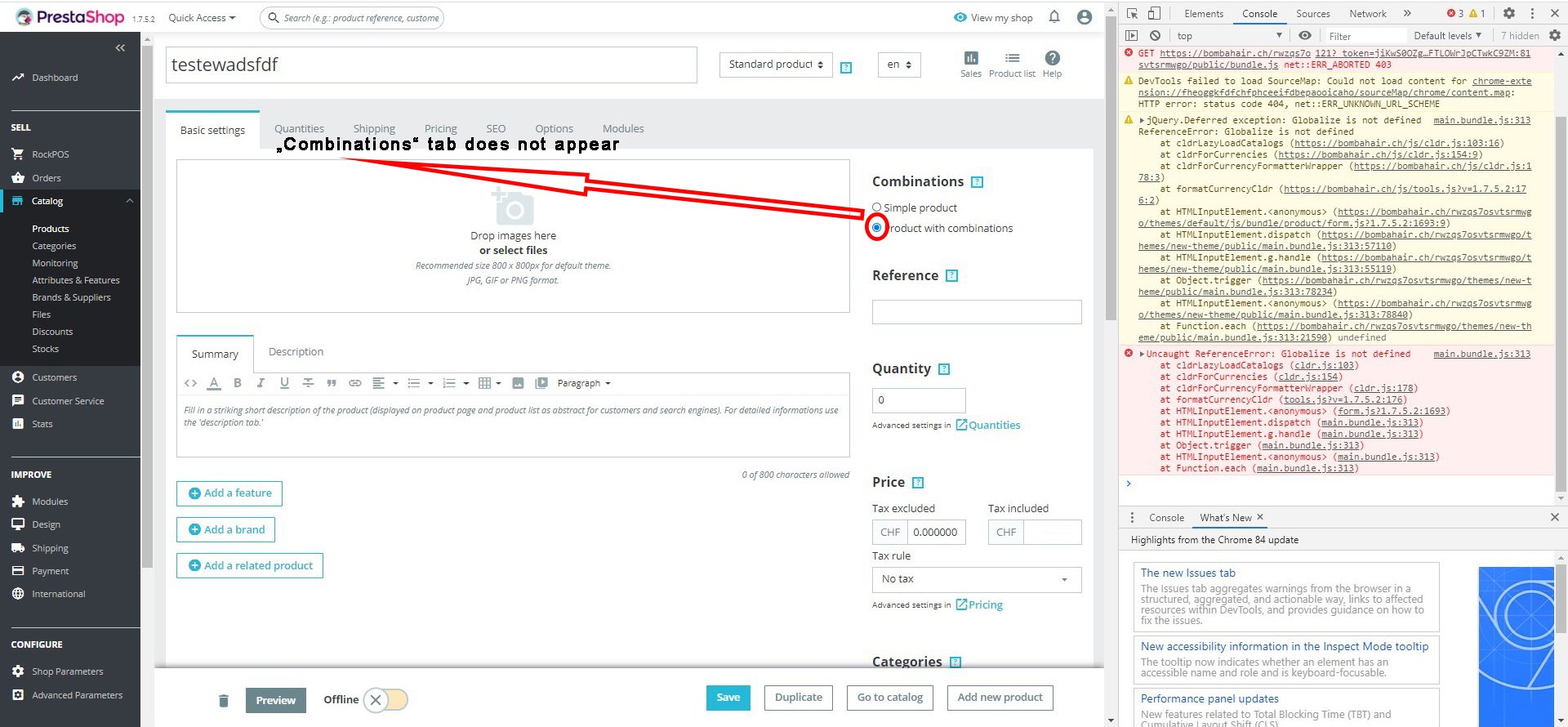Open the Paragraph format dropdown
This screenshot has height=727, width=1568.
pos(583,383)
